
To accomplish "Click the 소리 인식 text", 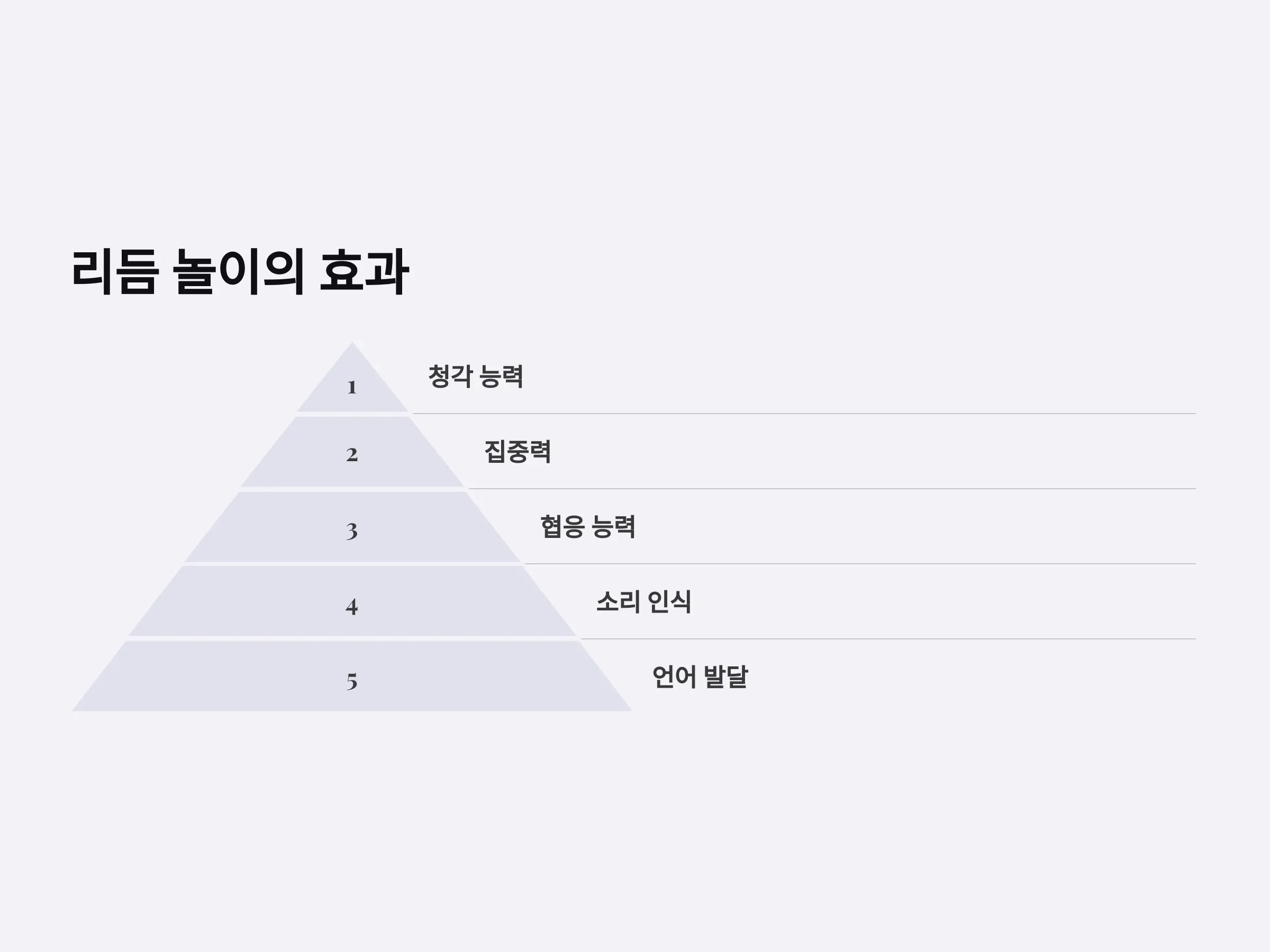I will tap(643, 602).
